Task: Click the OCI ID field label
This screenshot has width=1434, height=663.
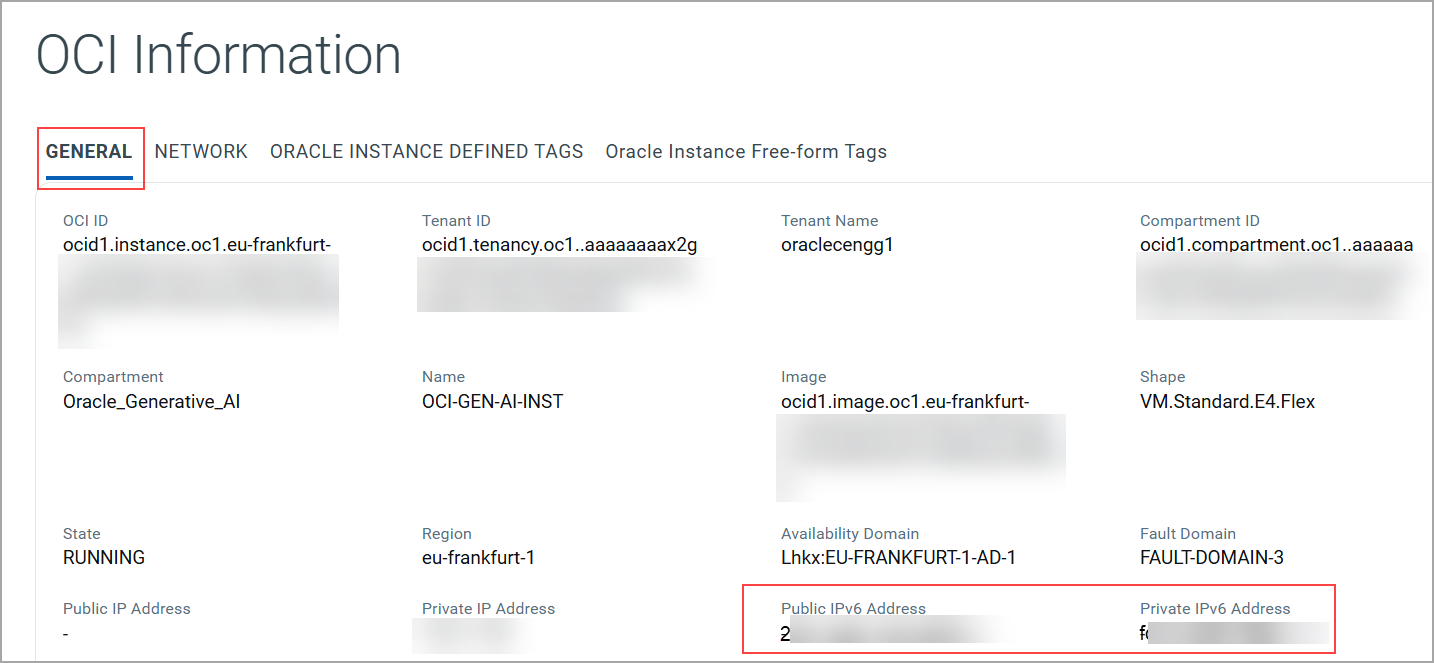Action: [x=85, y=221]
